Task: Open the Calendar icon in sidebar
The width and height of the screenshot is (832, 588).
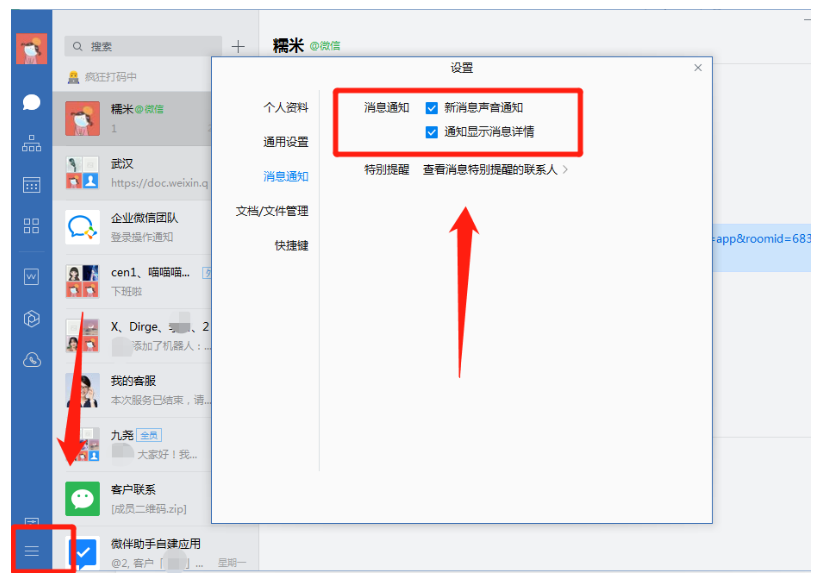Action: pyautogui.click(x=32, y=184)
